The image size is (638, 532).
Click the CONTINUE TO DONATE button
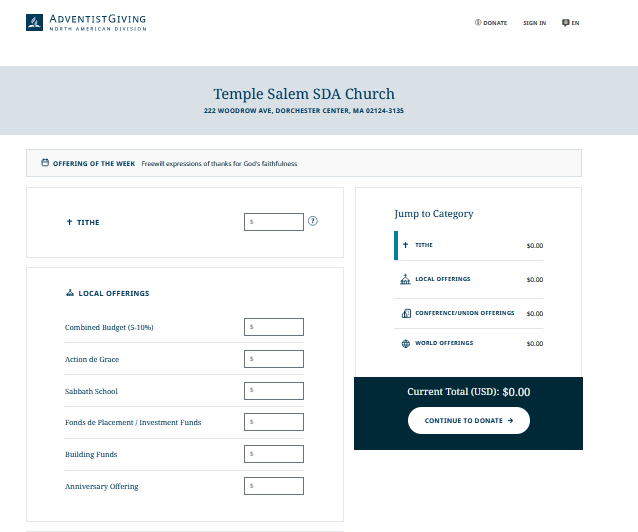coord(469,420)
